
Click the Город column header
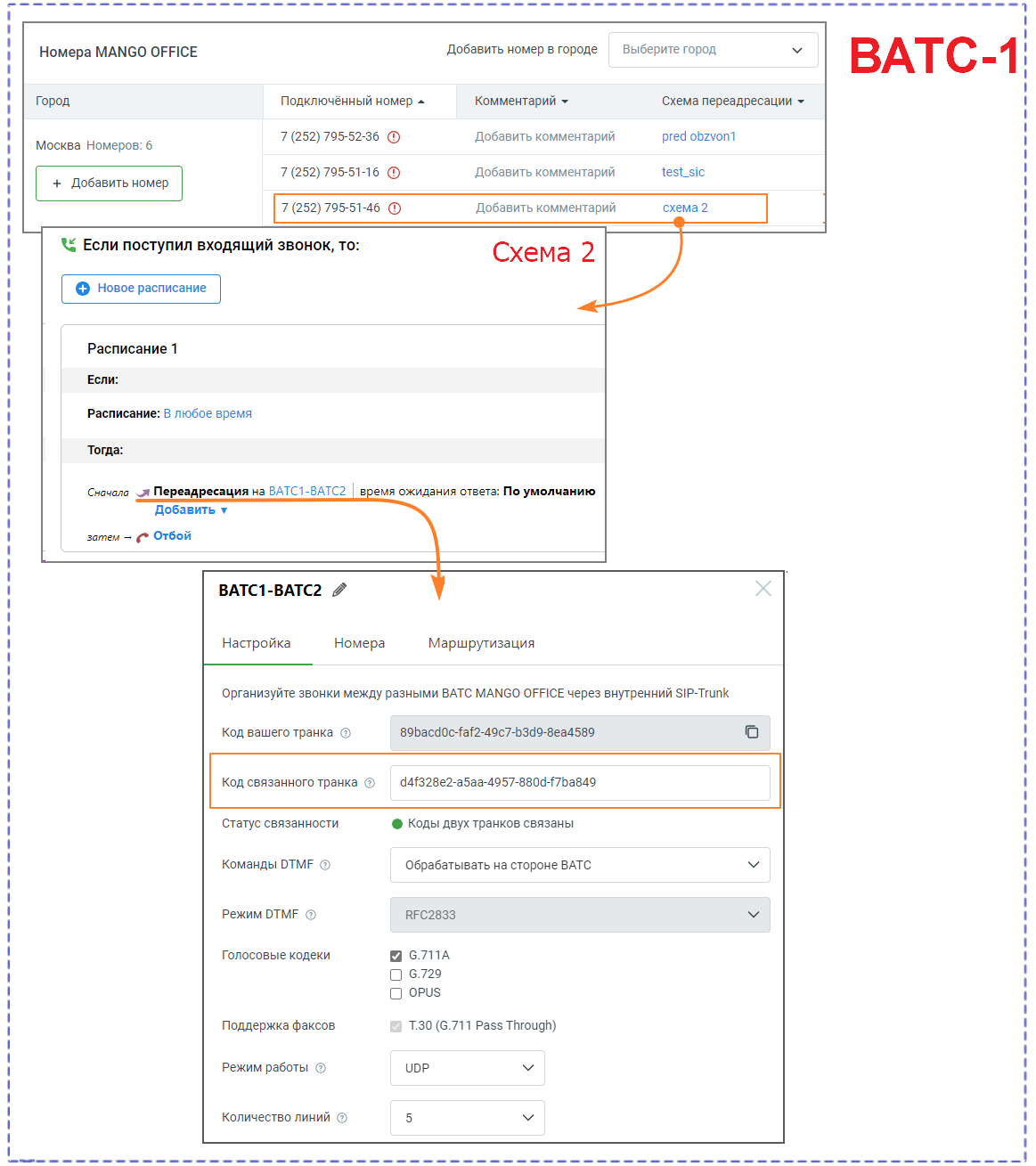[53, 102]
